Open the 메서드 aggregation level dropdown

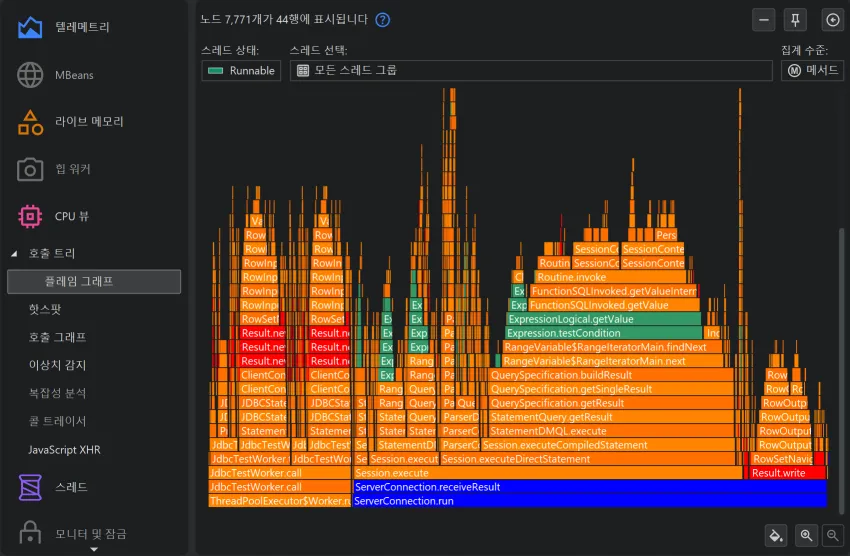(x=812, y=70)
